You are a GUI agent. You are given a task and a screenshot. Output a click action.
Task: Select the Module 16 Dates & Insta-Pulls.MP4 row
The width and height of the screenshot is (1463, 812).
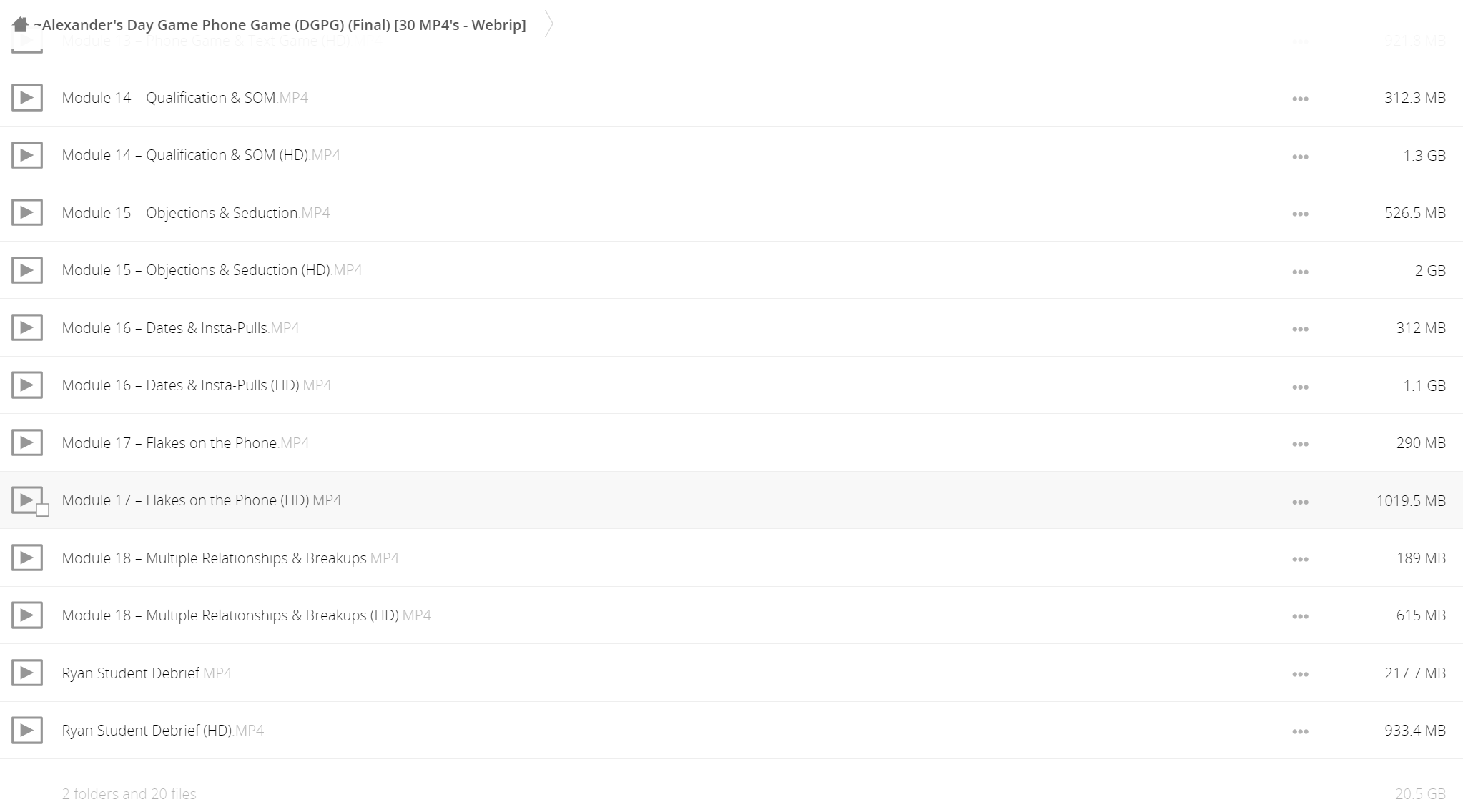point(731,328)
